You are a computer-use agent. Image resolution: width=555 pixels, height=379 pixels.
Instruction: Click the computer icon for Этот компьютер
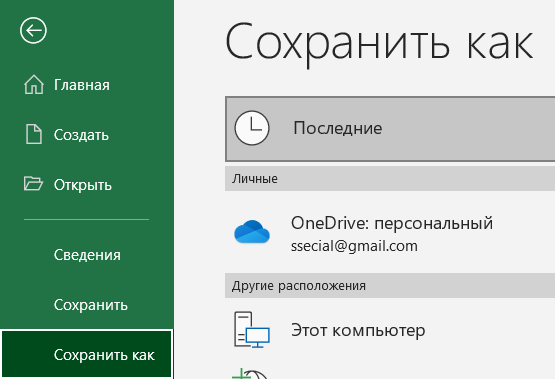pos(252,329)
